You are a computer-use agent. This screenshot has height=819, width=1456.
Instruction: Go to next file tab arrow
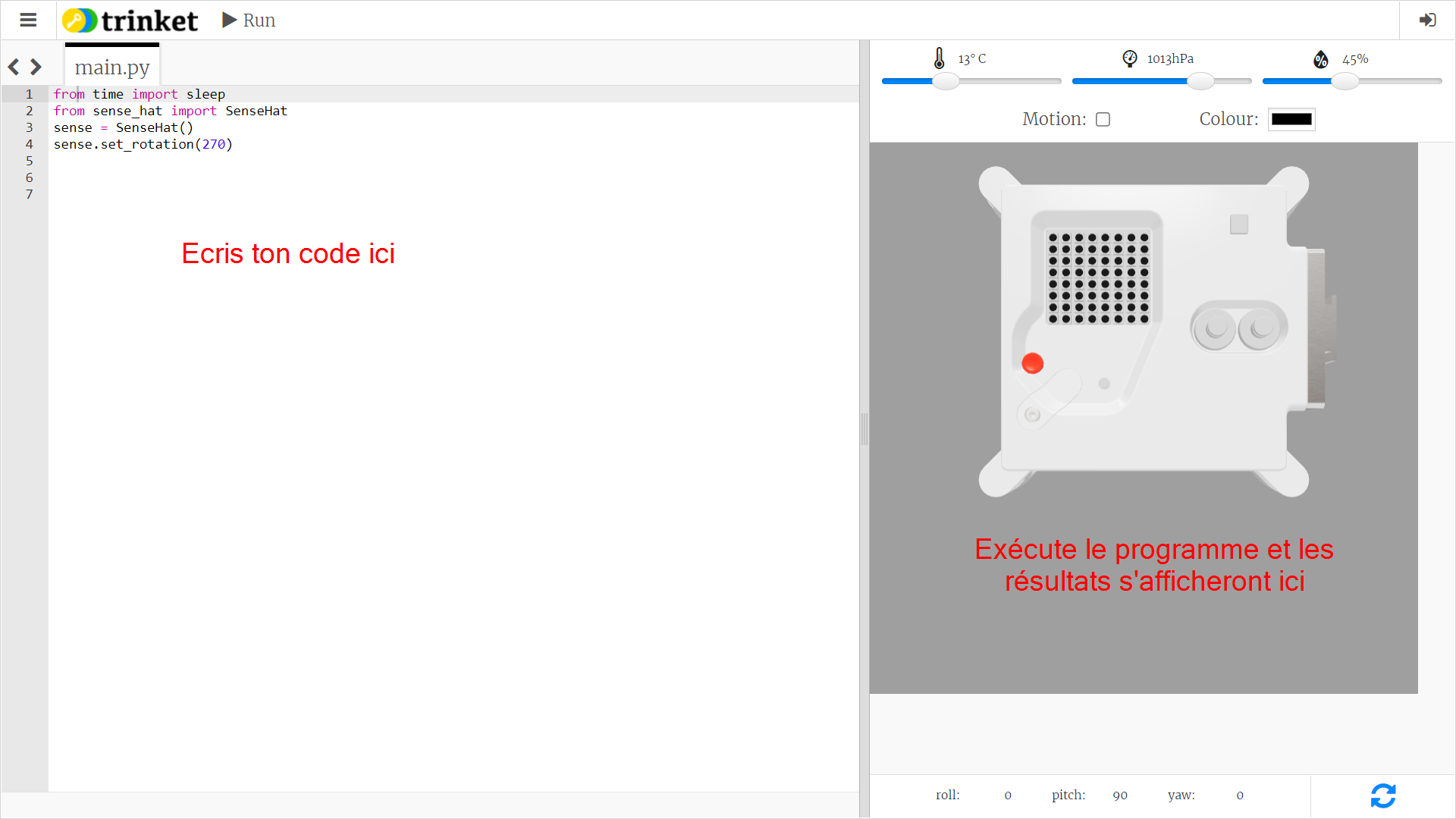point(36,67)
